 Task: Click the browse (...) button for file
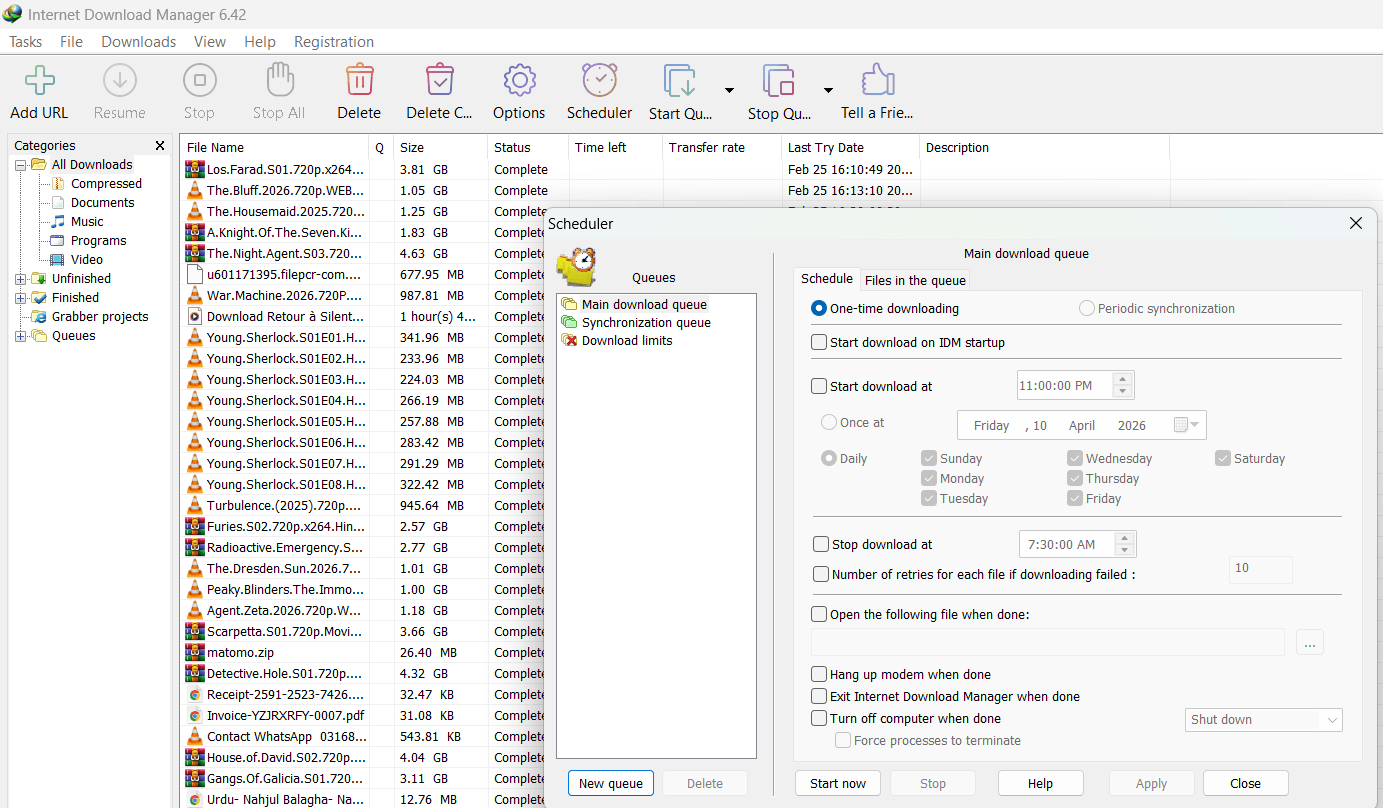(1309, 642)
